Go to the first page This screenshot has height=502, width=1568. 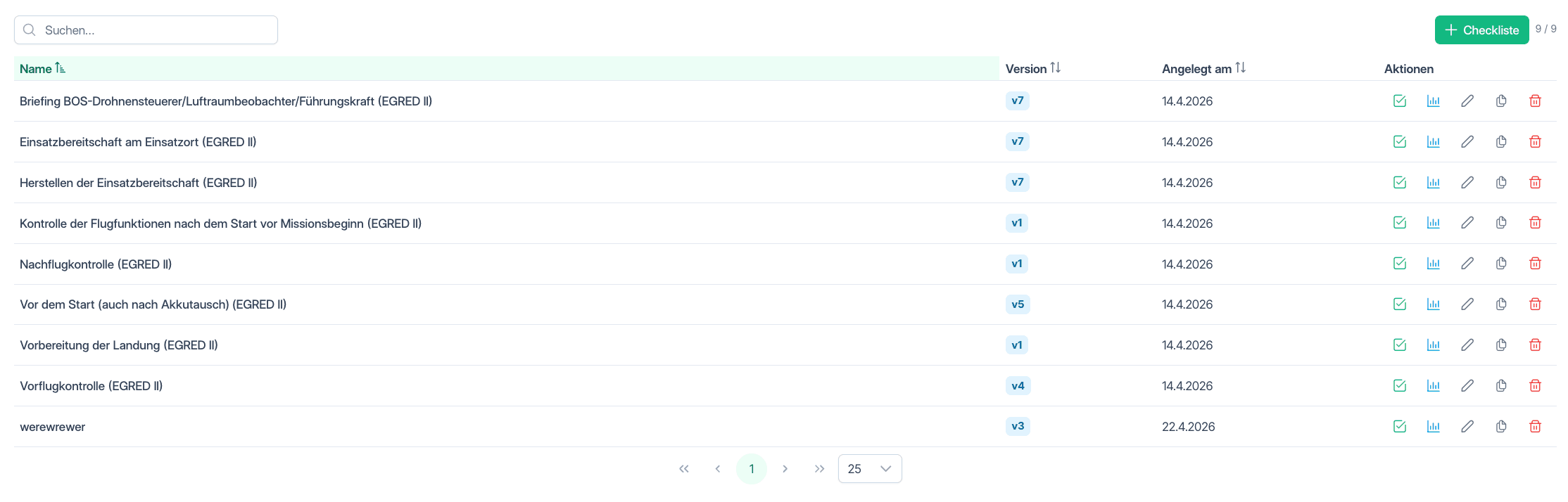tap(683, 468)
